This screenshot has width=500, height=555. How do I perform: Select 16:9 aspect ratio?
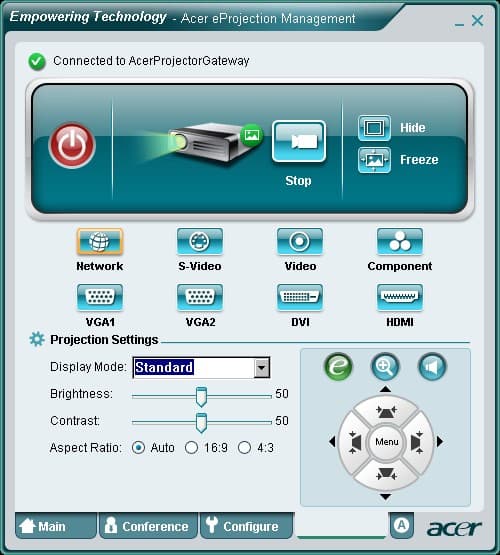[191, 448]
